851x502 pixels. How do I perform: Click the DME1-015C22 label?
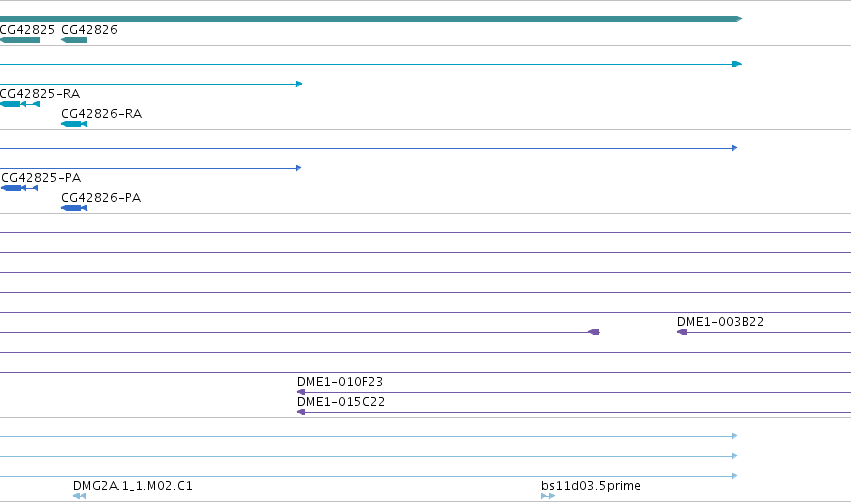[x=341, y=402]
